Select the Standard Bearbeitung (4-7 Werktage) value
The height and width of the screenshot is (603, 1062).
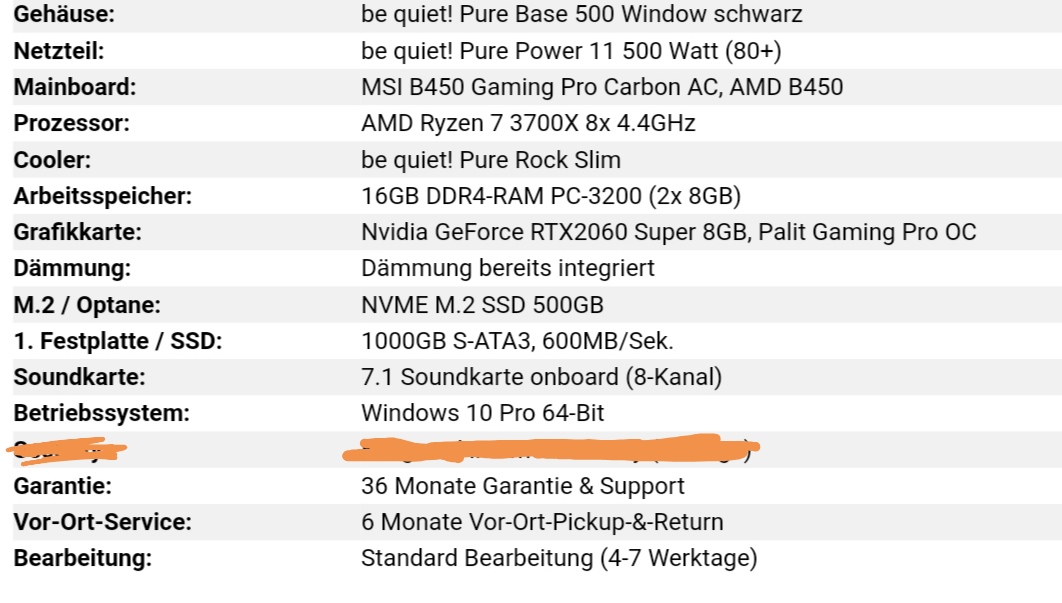click(x=559, y=559)
